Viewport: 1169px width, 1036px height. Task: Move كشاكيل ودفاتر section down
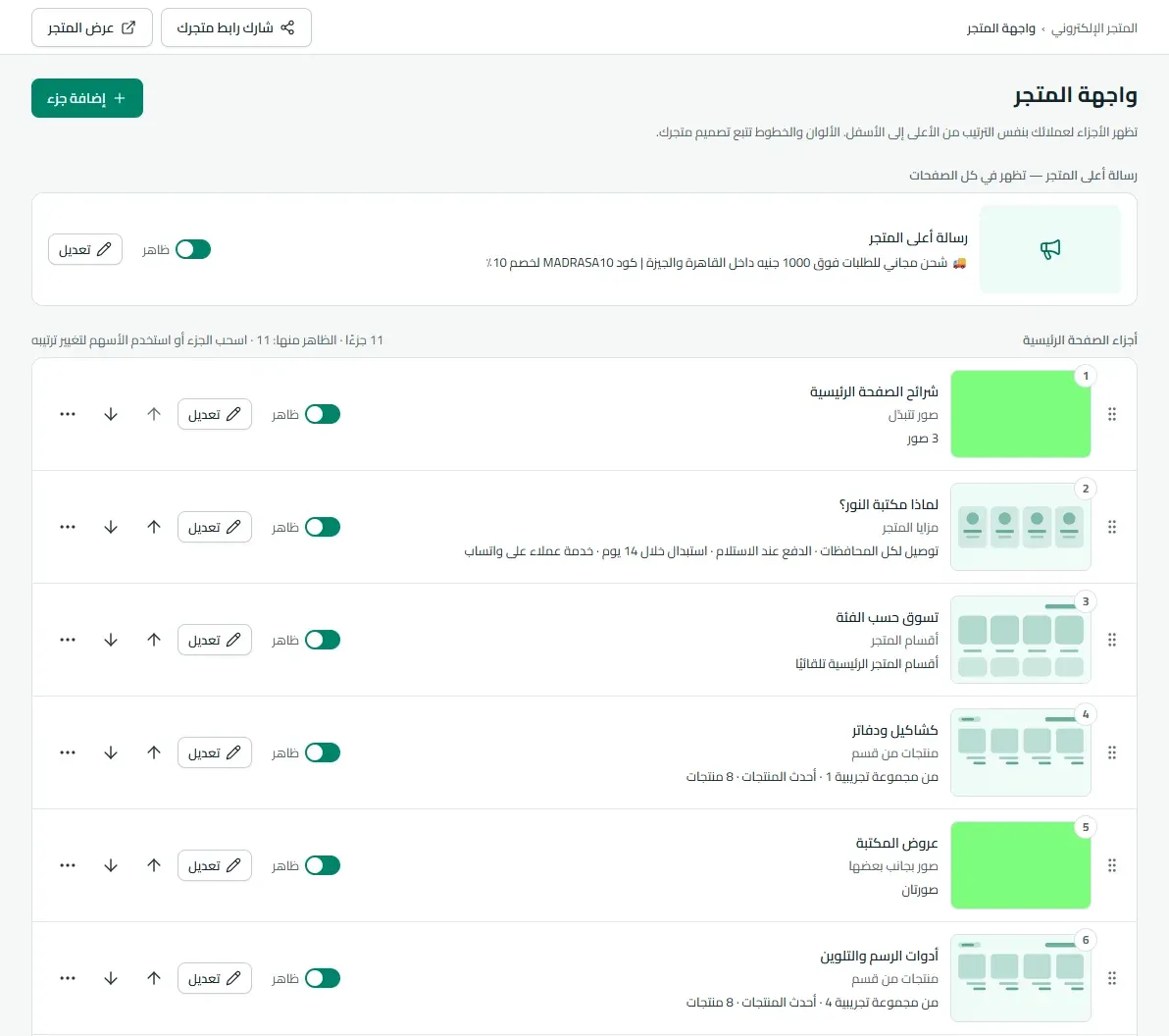pyautogui.click(x=111, y=752)
